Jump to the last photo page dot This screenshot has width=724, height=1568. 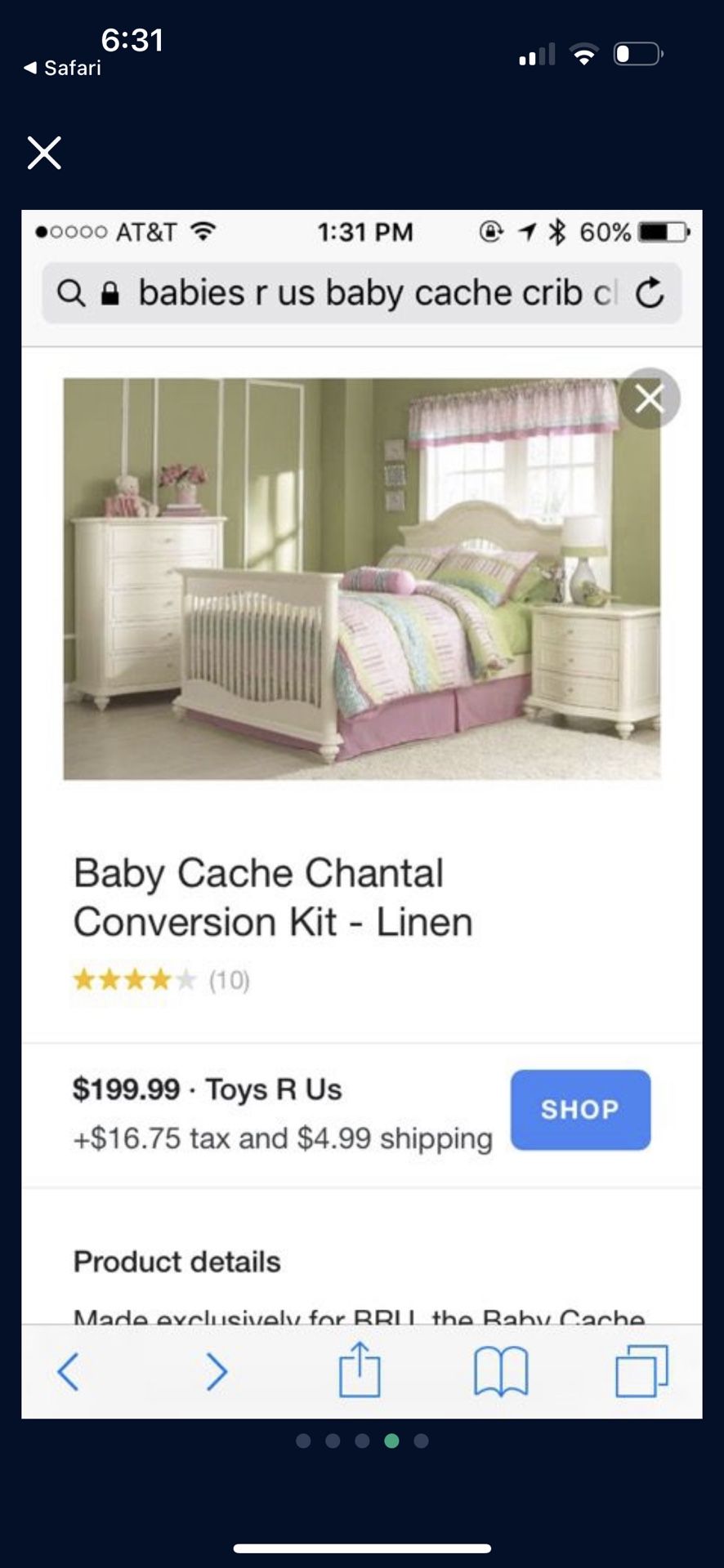[x=421, y=1441]
